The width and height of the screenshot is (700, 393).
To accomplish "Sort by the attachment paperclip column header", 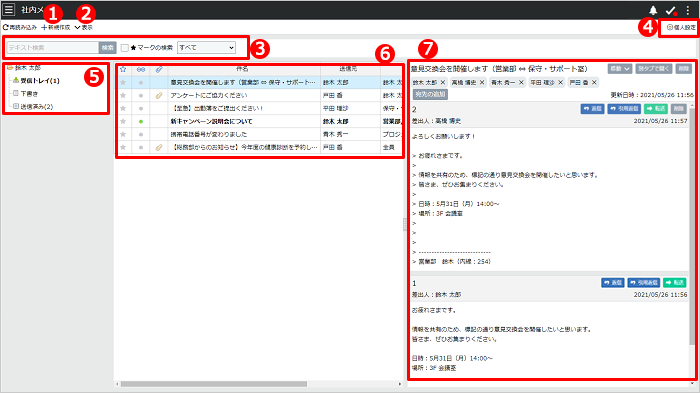I will [159, 69].
